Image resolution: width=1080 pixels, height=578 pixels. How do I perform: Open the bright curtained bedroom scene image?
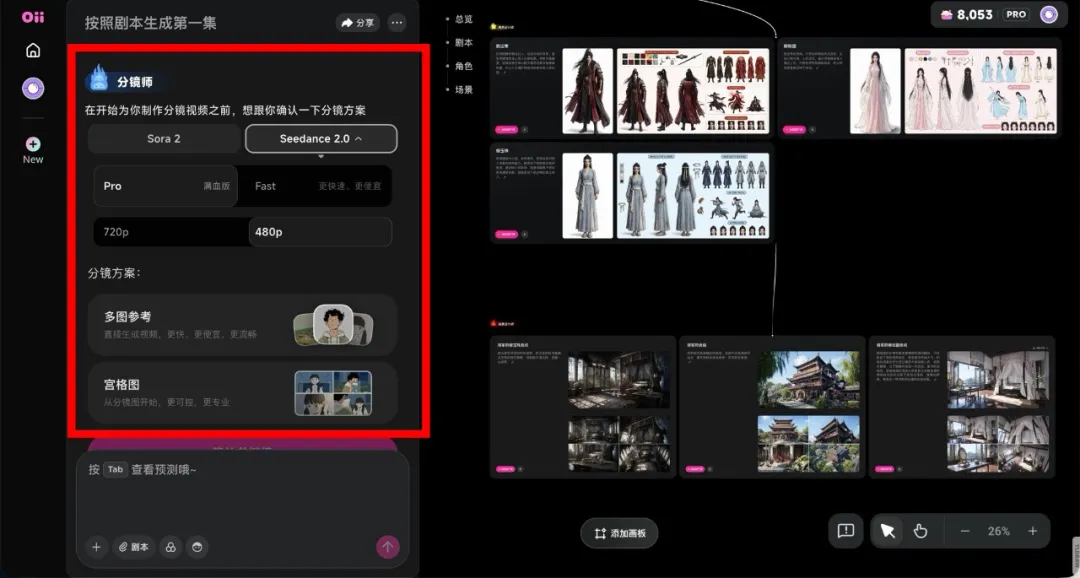click(999, 380)
